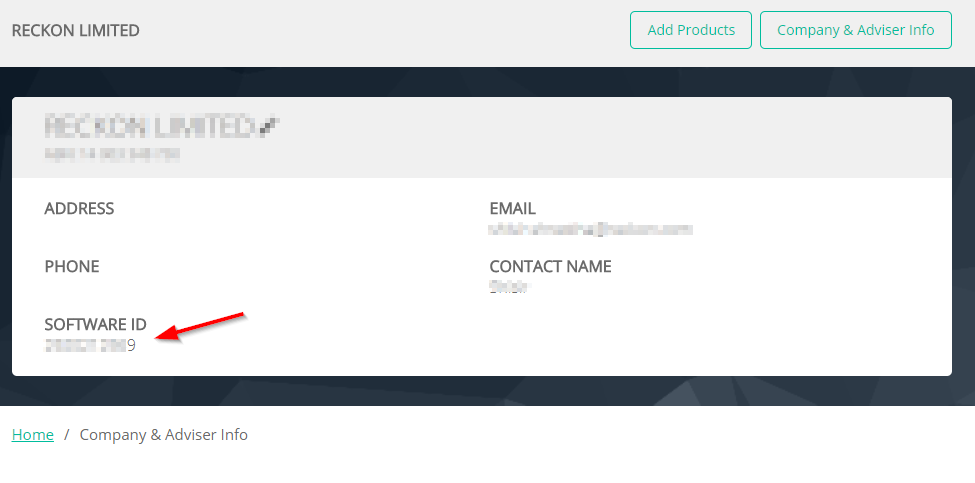Click Company & Adviser Info breadcrumb text

click(164, 435)
